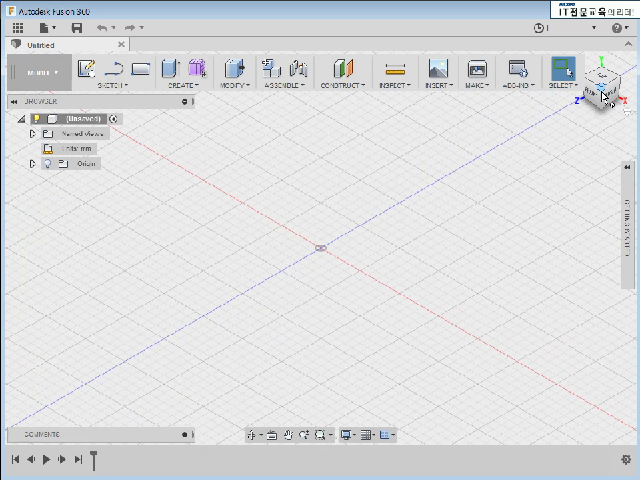Select the Scripts and Add-Ins tool
Screen dimensions: 640x480
click(x=518, y=69)
